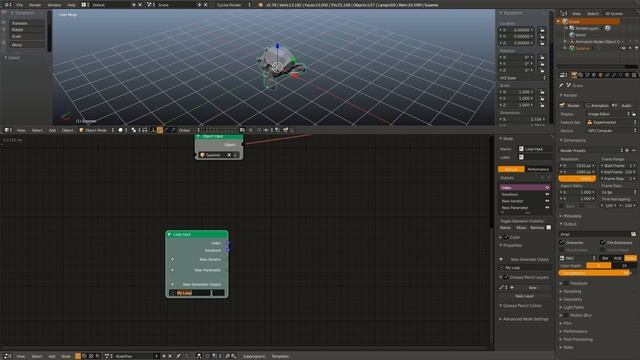
Task: Toggle visibility eye of New Parameter output
Action: point(547,207)
